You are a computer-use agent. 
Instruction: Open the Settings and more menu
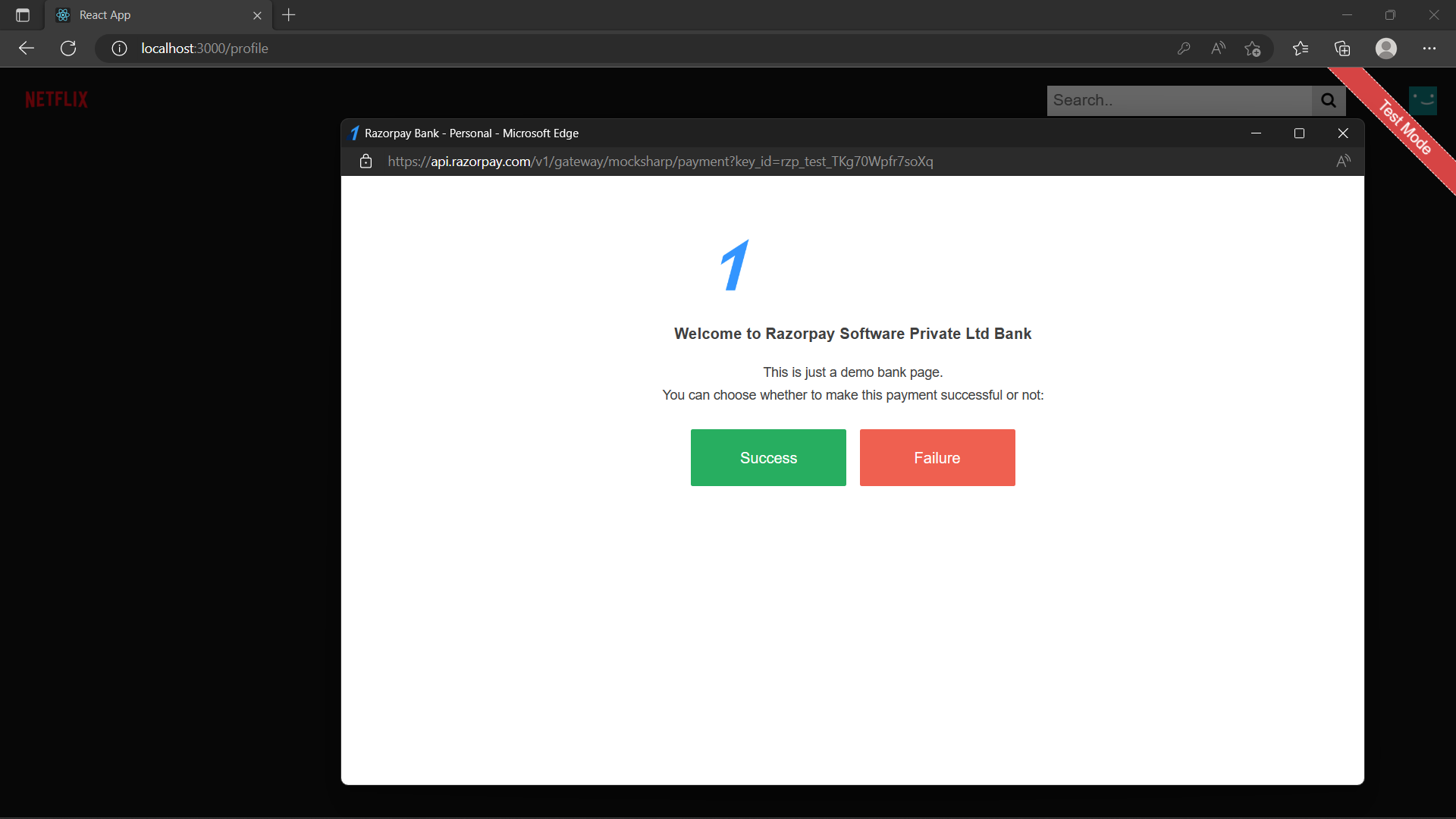(x=1430, y=48)
